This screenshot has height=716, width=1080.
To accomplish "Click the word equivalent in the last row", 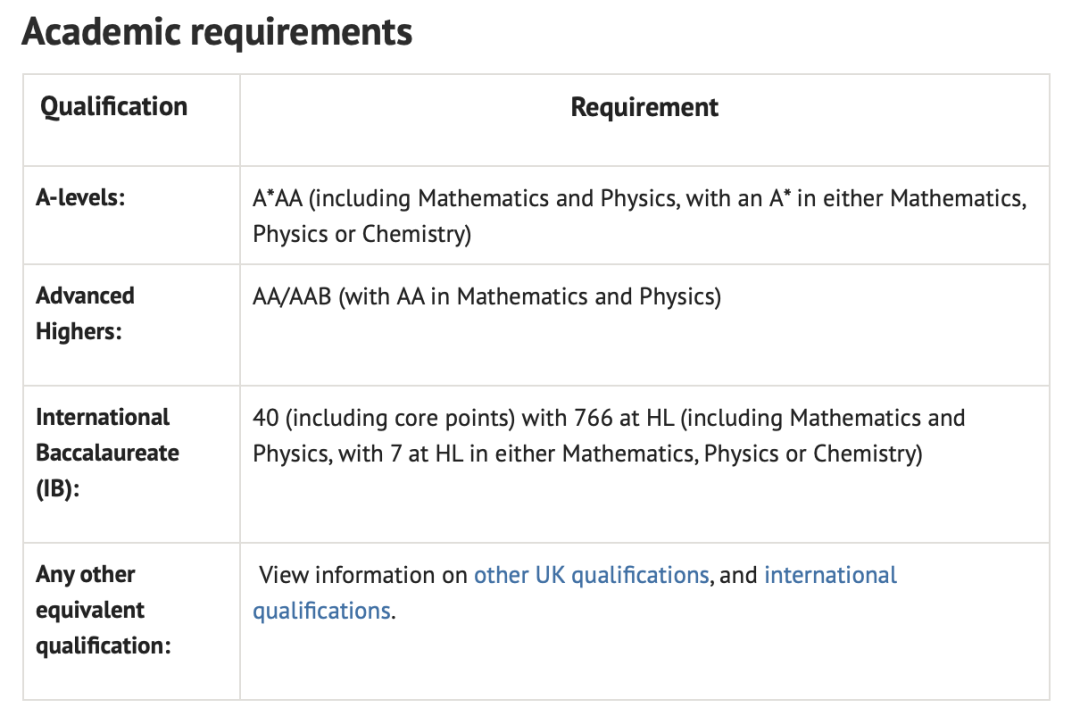I will point(90,610).
